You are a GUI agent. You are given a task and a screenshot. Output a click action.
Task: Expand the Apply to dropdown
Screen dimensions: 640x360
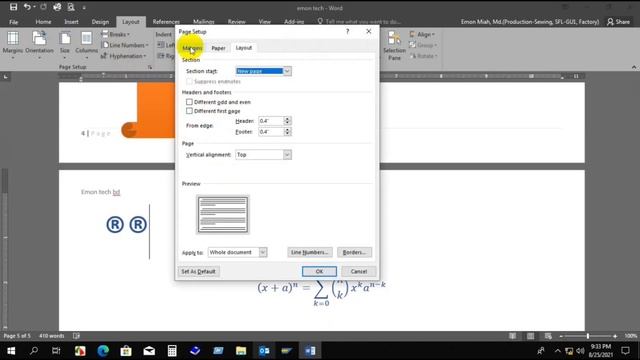(263, 252)
